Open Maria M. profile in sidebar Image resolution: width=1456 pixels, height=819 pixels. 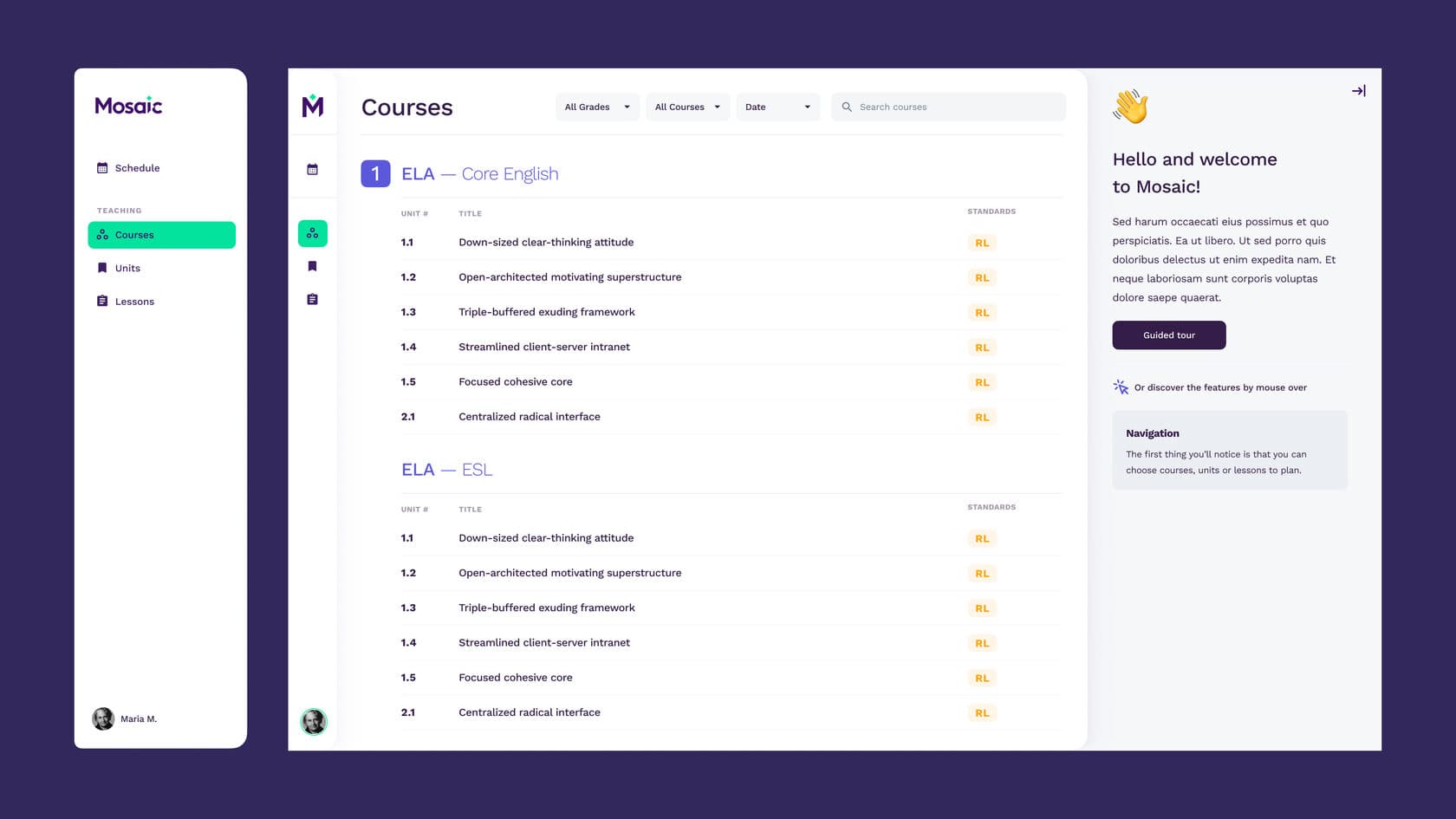126,718
